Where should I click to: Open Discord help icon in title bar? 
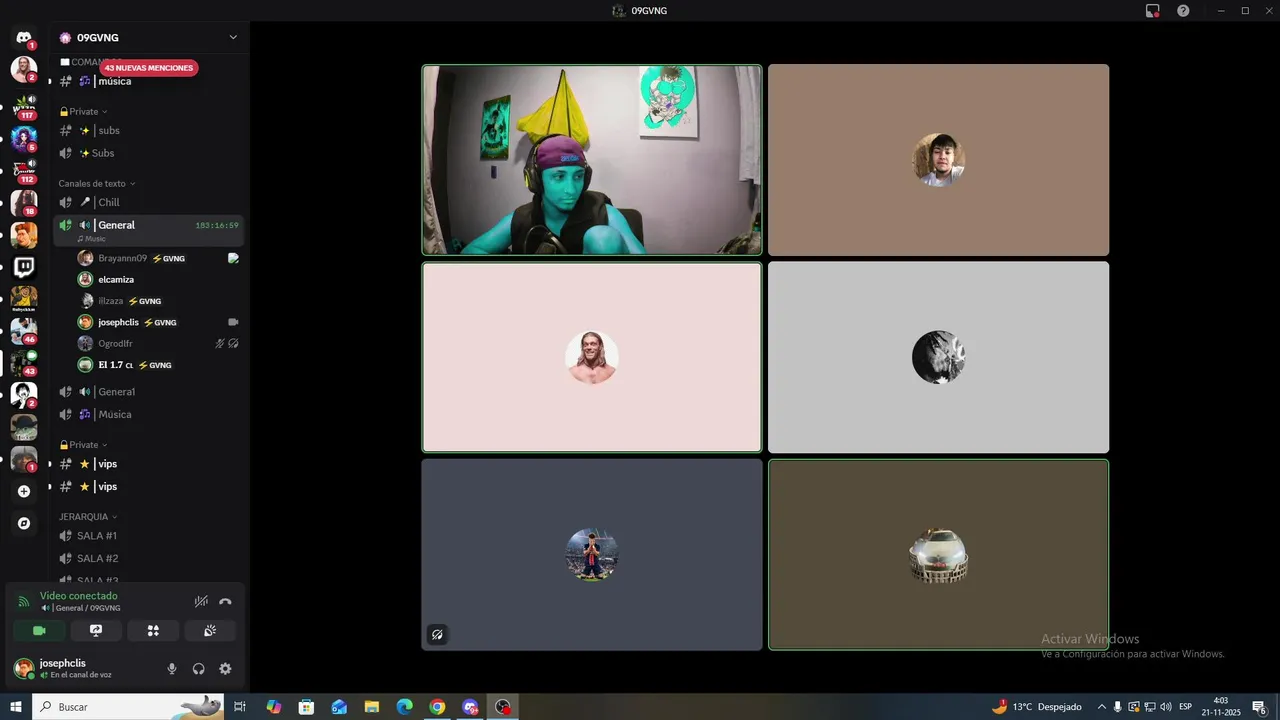coord(1183,11)
